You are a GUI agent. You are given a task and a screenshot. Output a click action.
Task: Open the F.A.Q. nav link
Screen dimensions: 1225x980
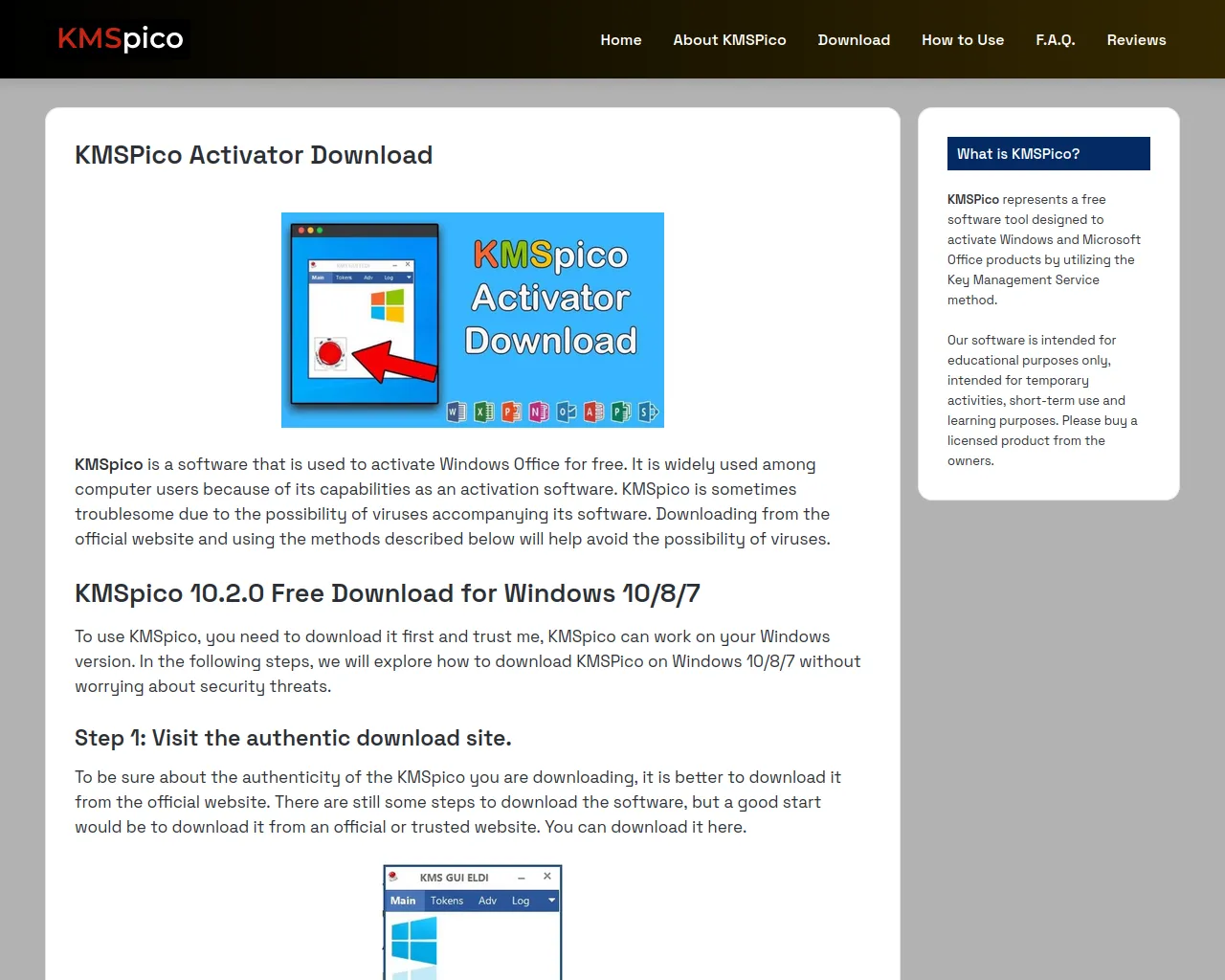1056,40
